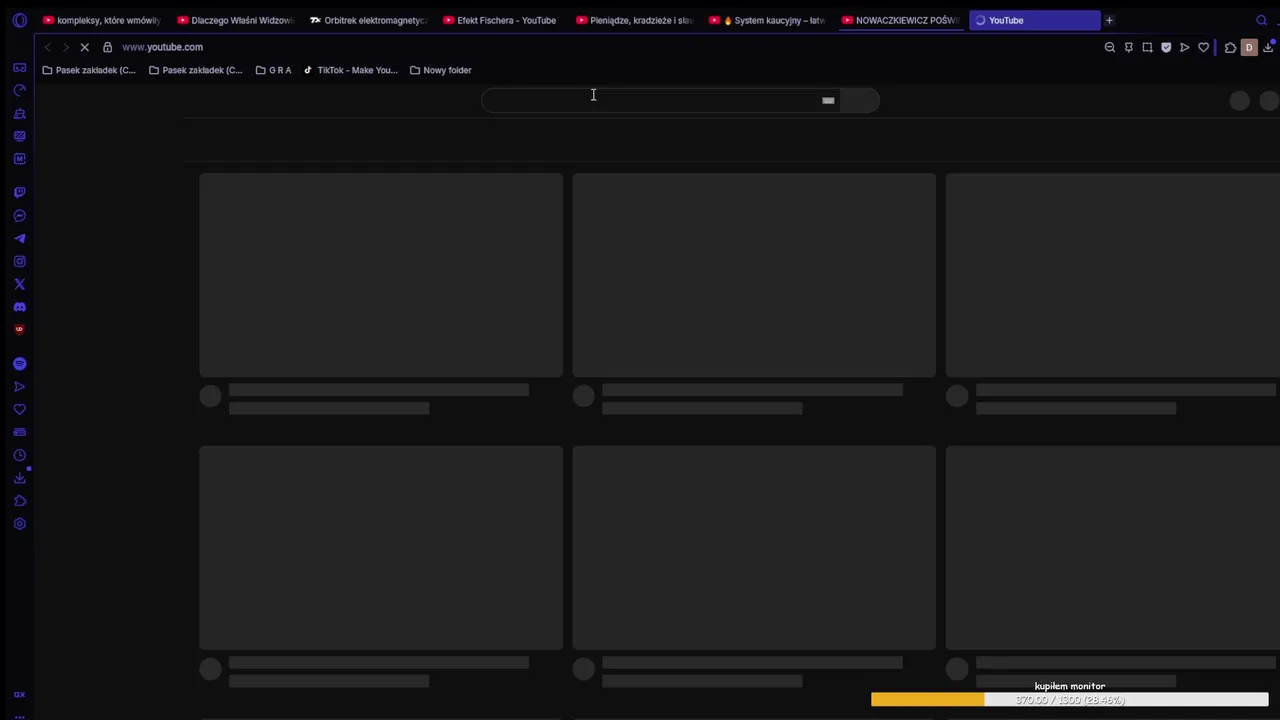
Task: Open a new tab with plus button
Action: (1109, 20)
